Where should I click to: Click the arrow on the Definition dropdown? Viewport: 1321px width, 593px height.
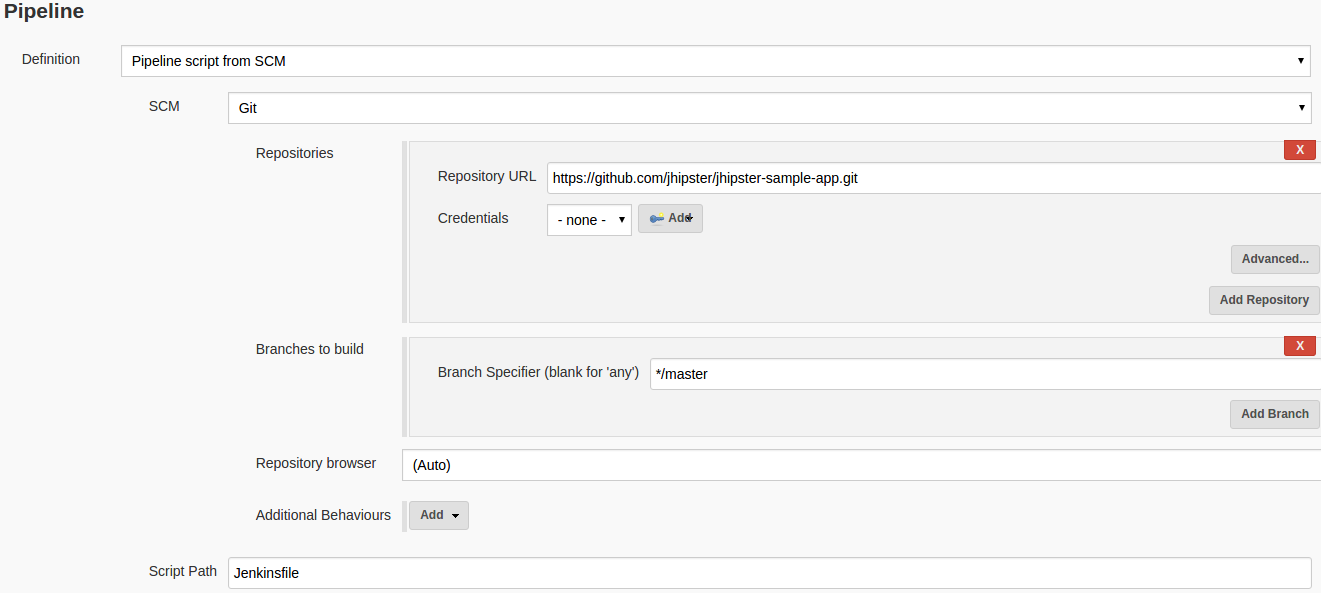tap(1301, 61)
